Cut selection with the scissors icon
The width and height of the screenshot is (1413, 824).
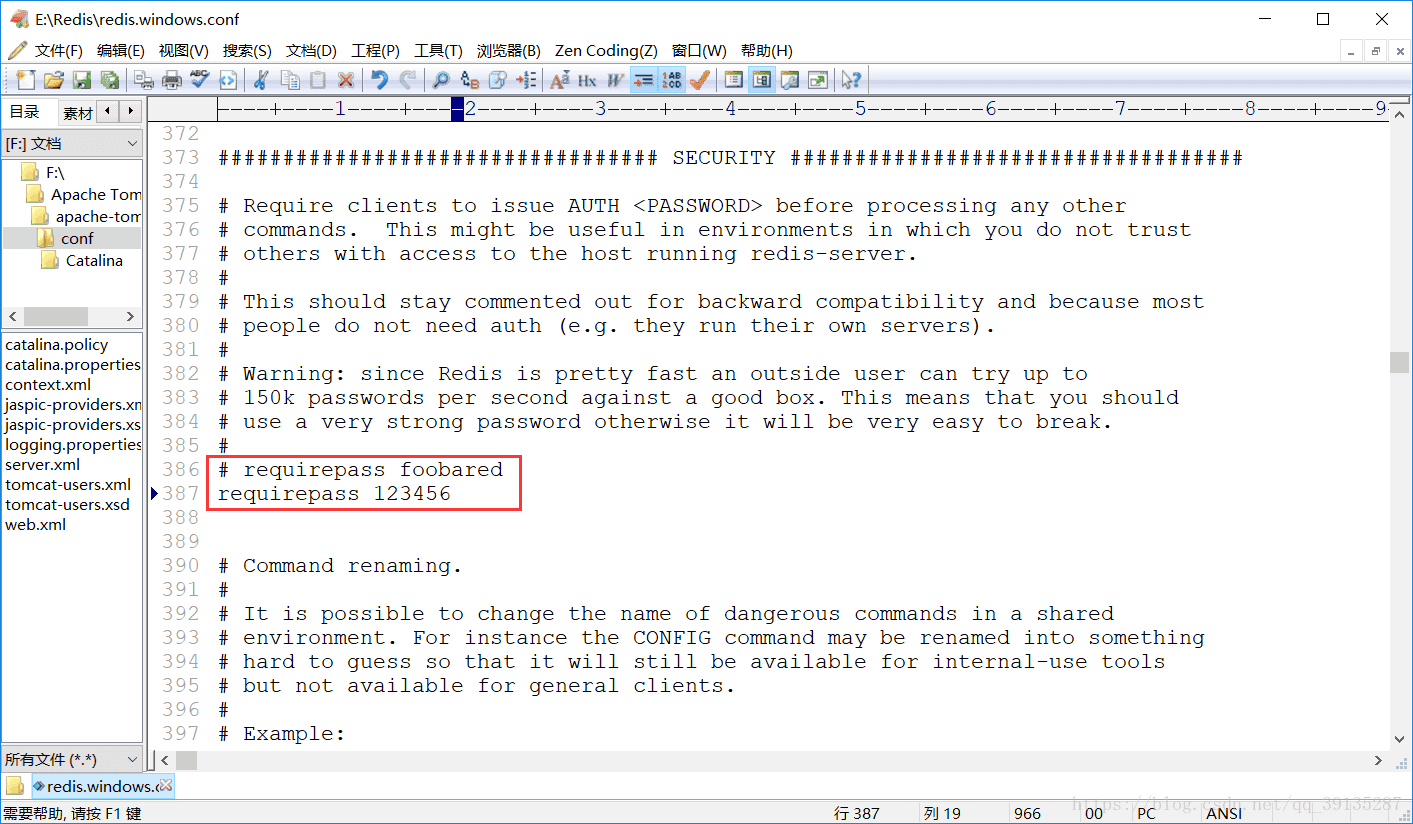coord(260,80)
